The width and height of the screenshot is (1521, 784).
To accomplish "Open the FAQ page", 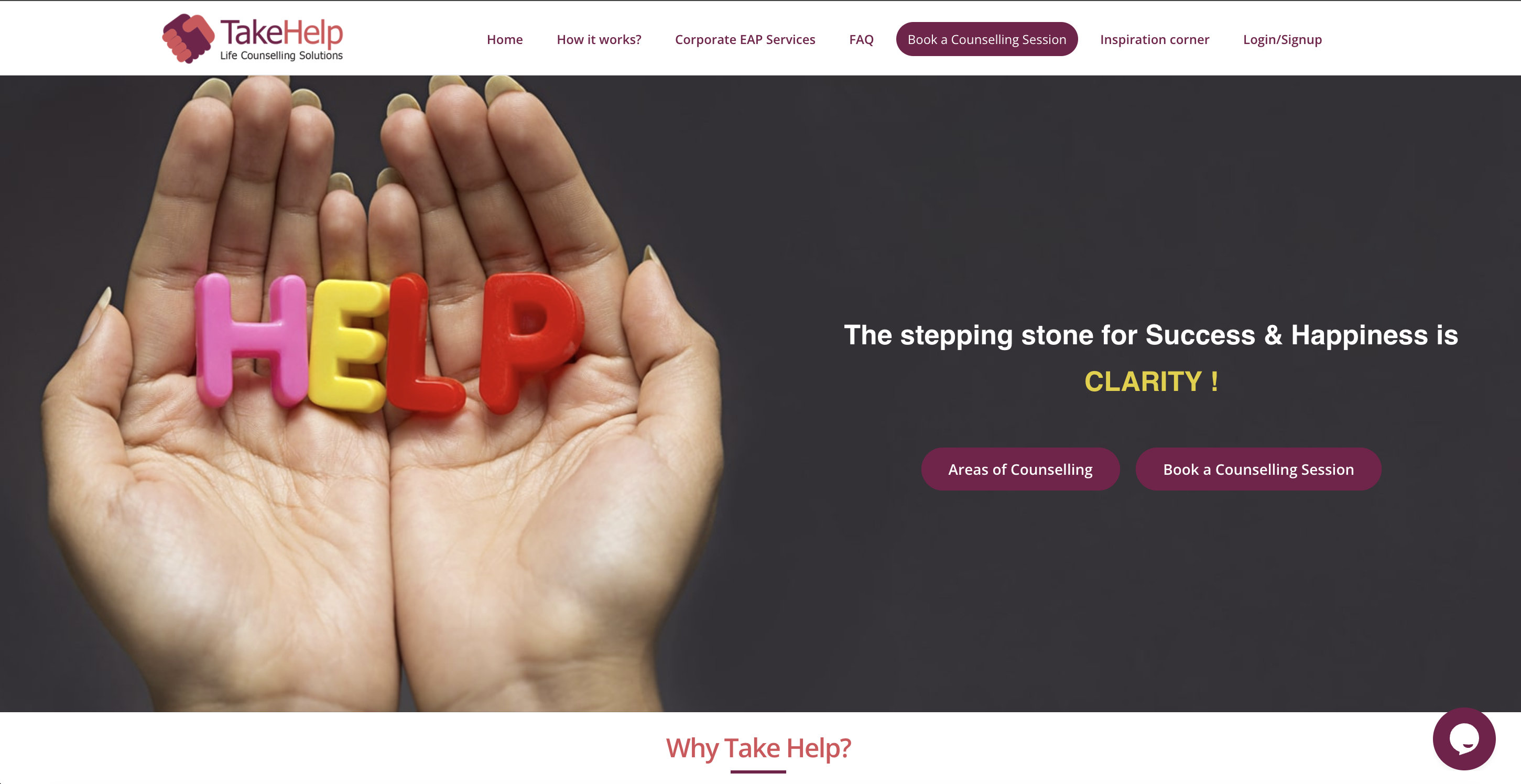I will click(862, 39).
